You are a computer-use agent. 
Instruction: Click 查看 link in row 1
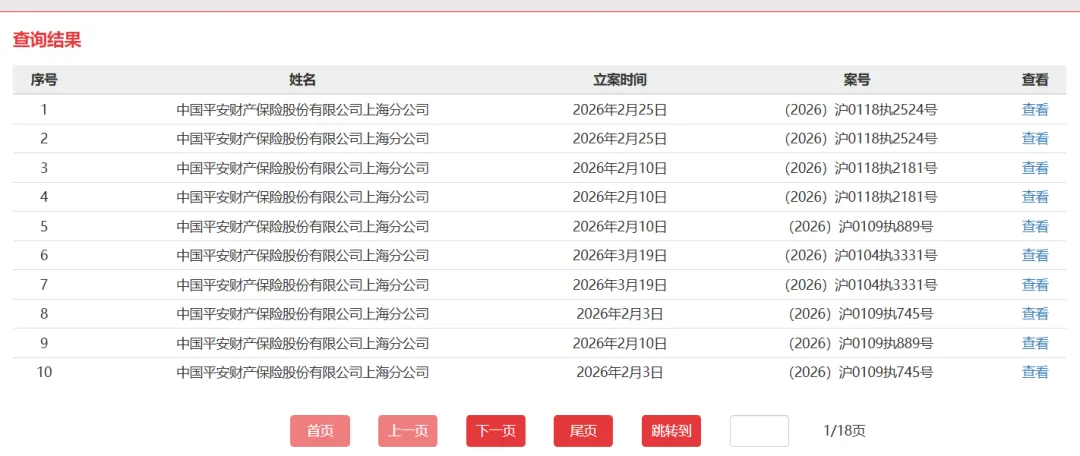pos(1035,110)
